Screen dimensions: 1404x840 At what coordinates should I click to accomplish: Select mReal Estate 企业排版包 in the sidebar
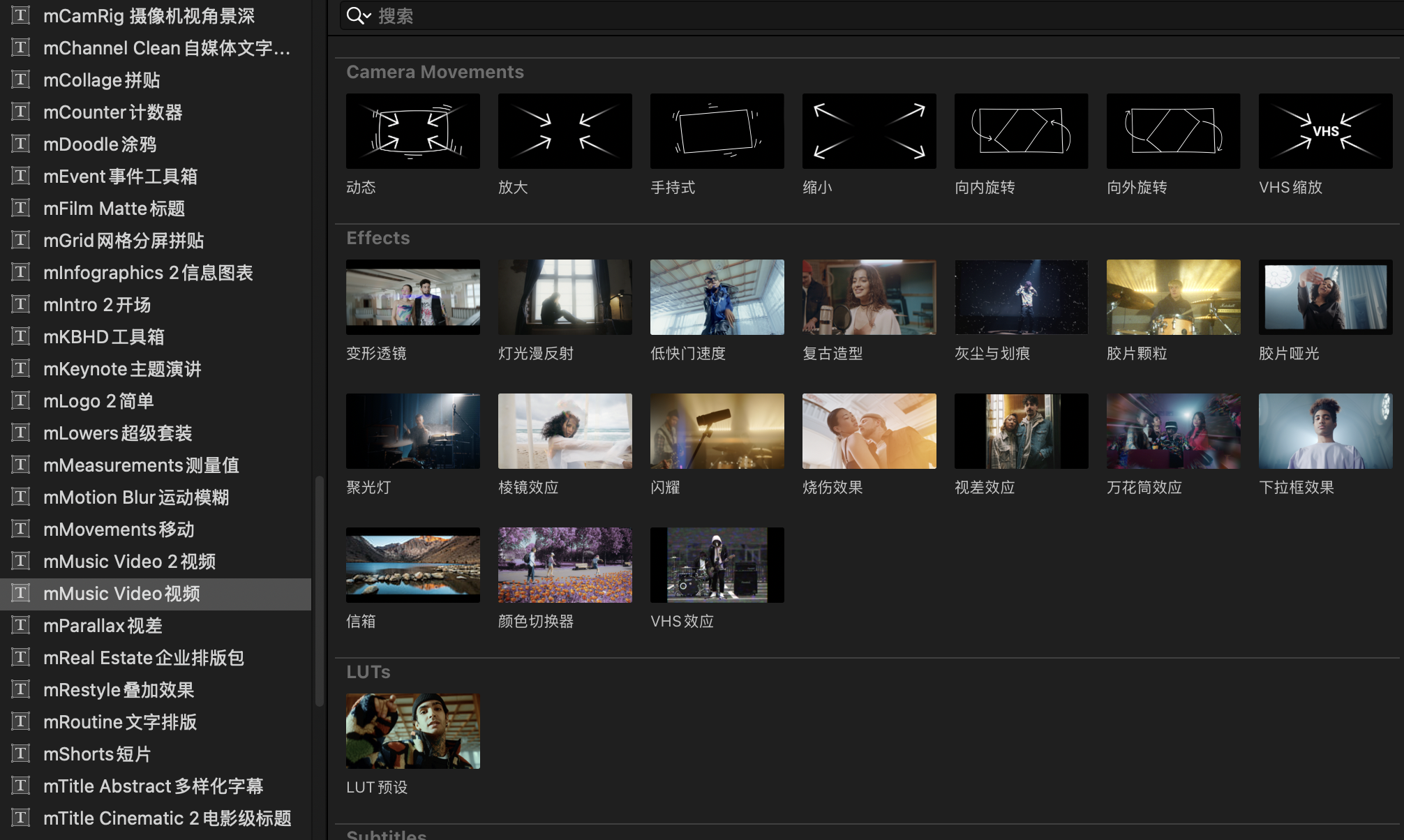[x=156, y=657]
